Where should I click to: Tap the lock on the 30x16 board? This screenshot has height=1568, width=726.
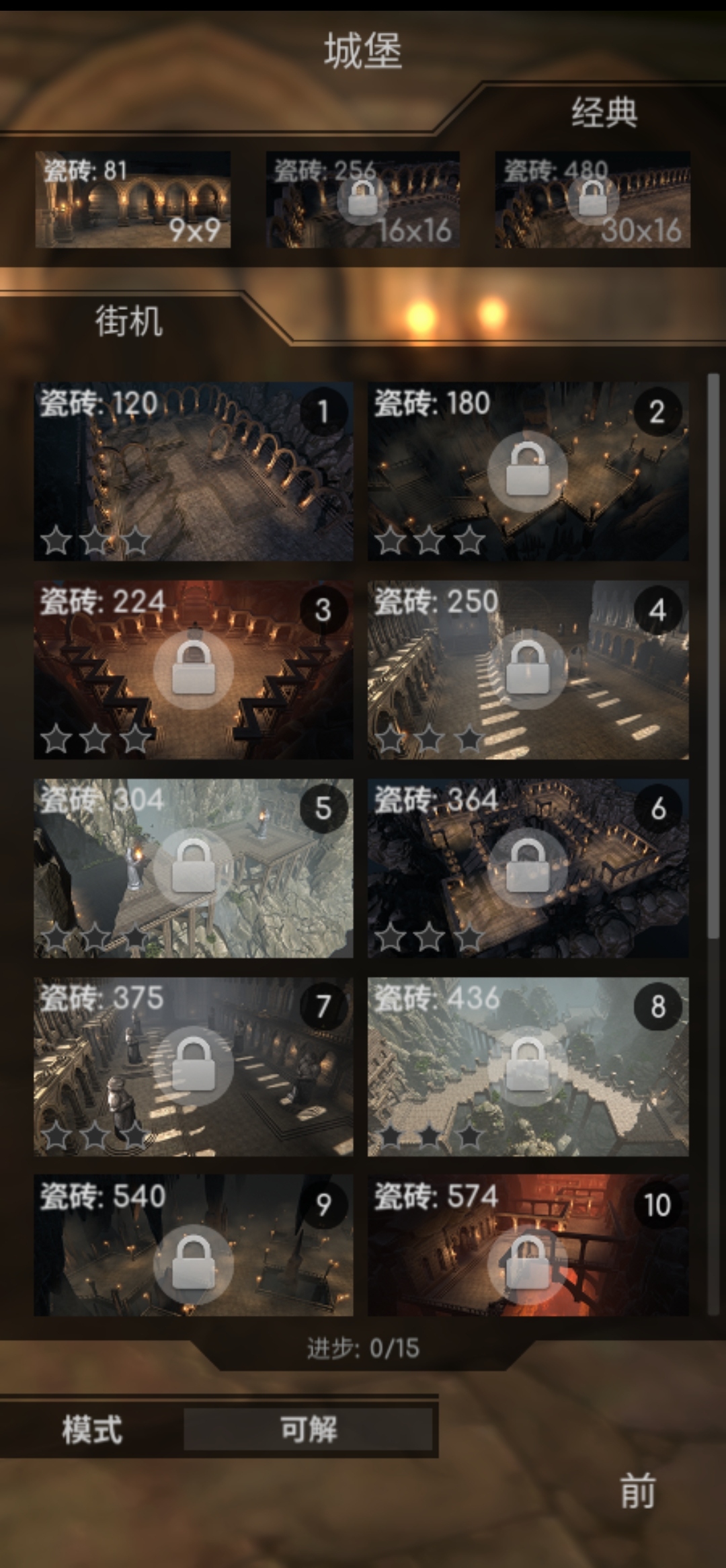[593, 198]
